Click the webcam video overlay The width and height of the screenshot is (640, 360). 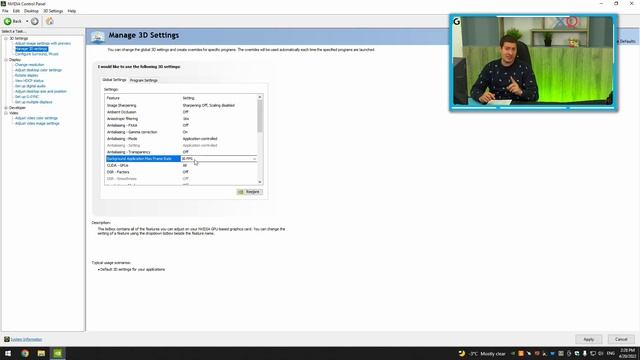pos(533,62)
